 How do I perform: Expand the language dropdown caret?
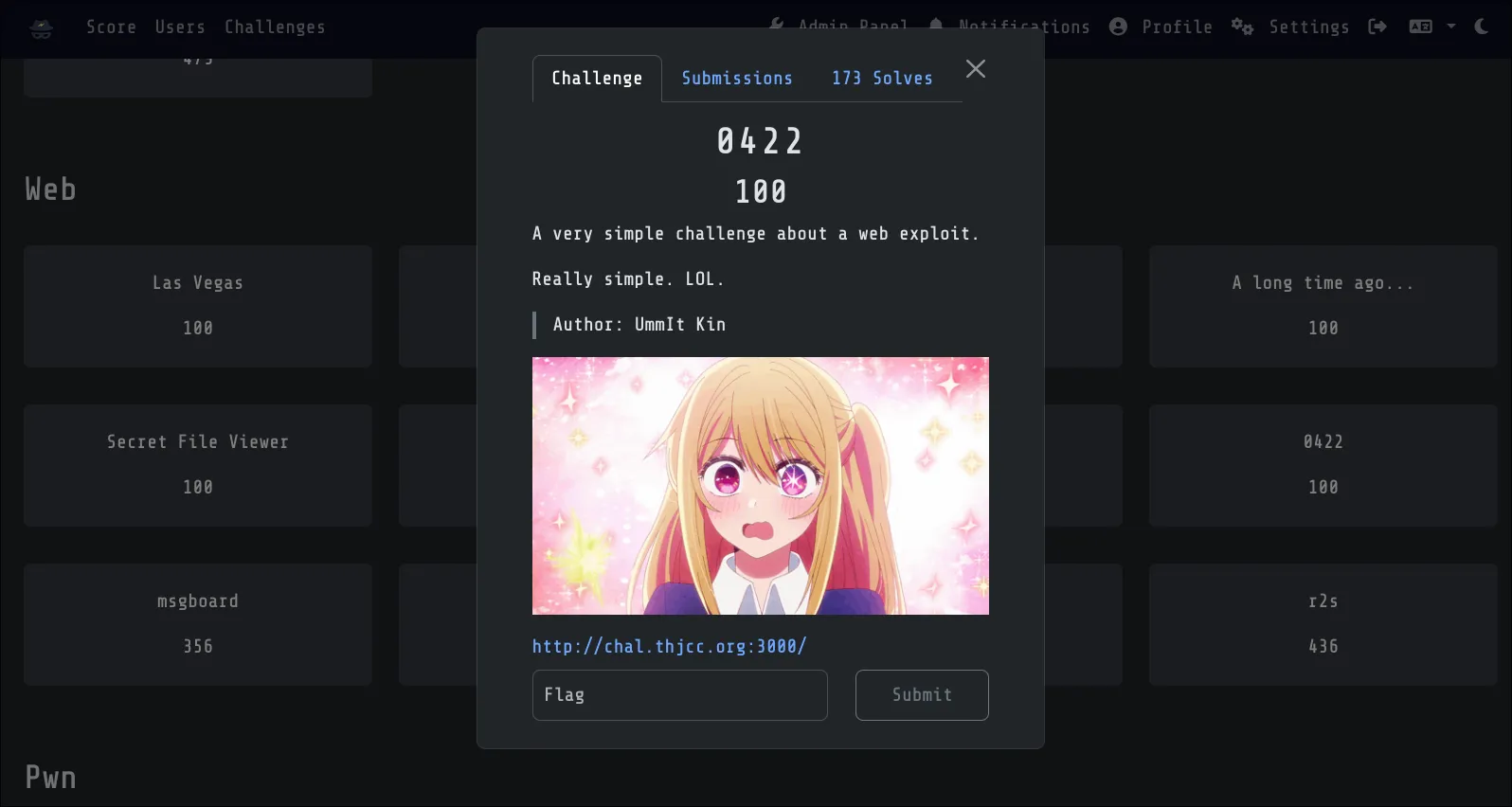1450,27
